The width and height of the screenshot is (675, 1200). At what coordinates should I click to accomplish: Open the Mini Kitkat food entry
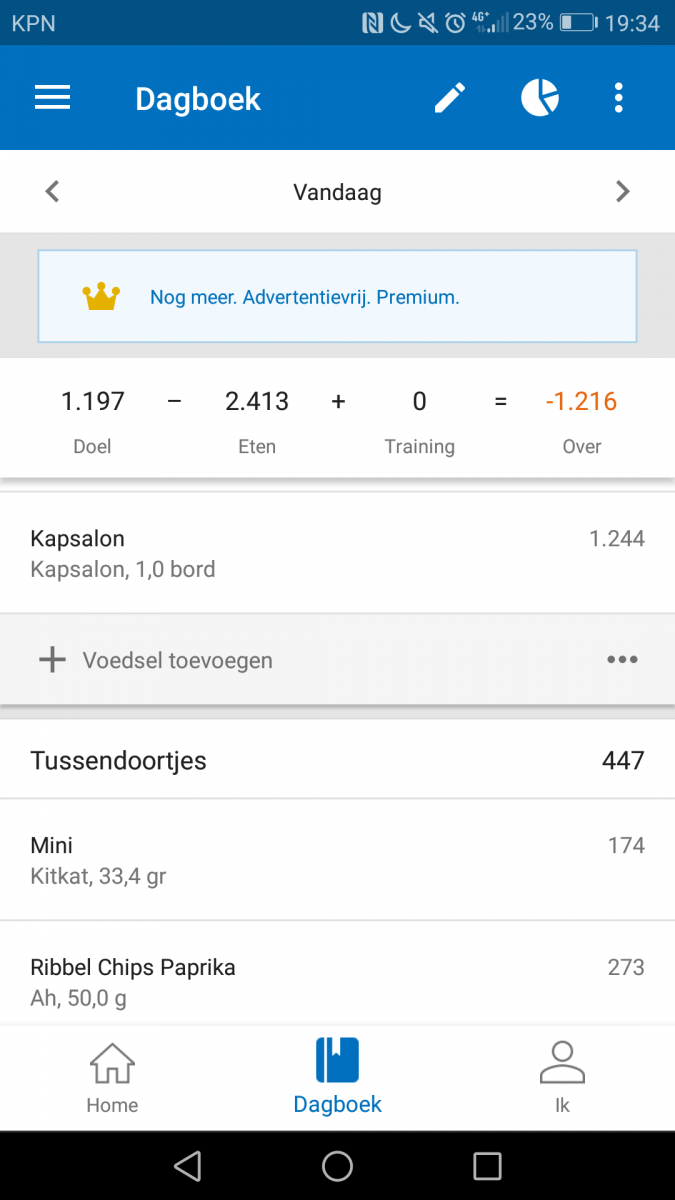[x=337, y=860]
